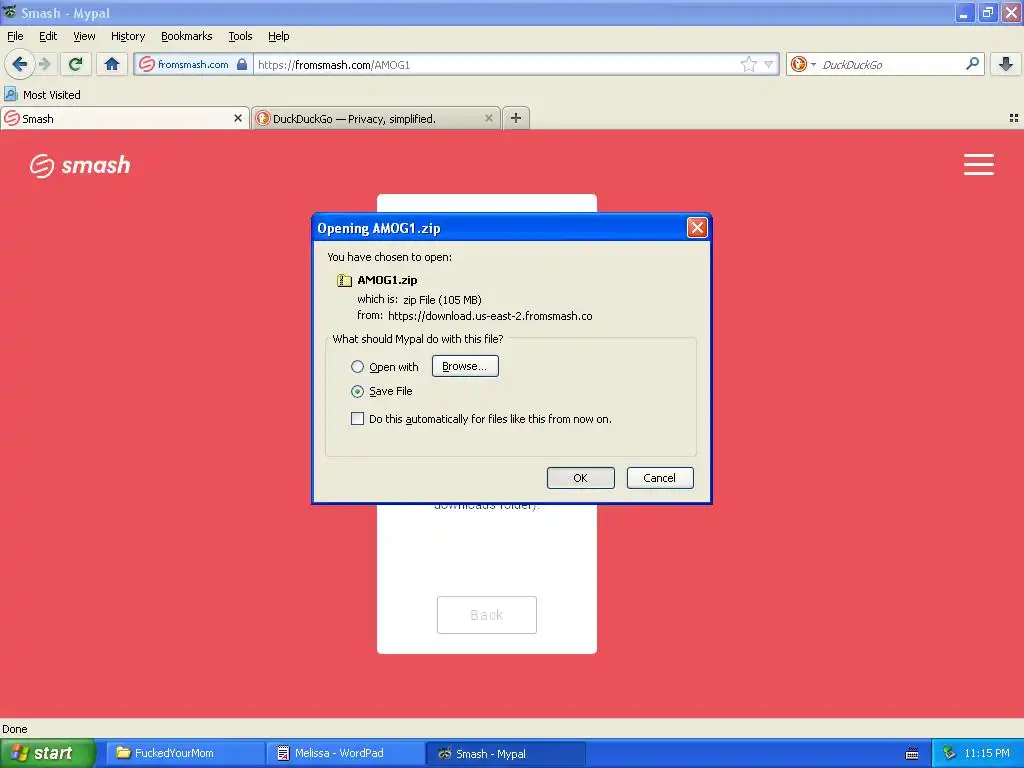Click the browser Back arrow button
Image resolution: width=1024 pixels, height=768 pixels.
coord(19,64)
